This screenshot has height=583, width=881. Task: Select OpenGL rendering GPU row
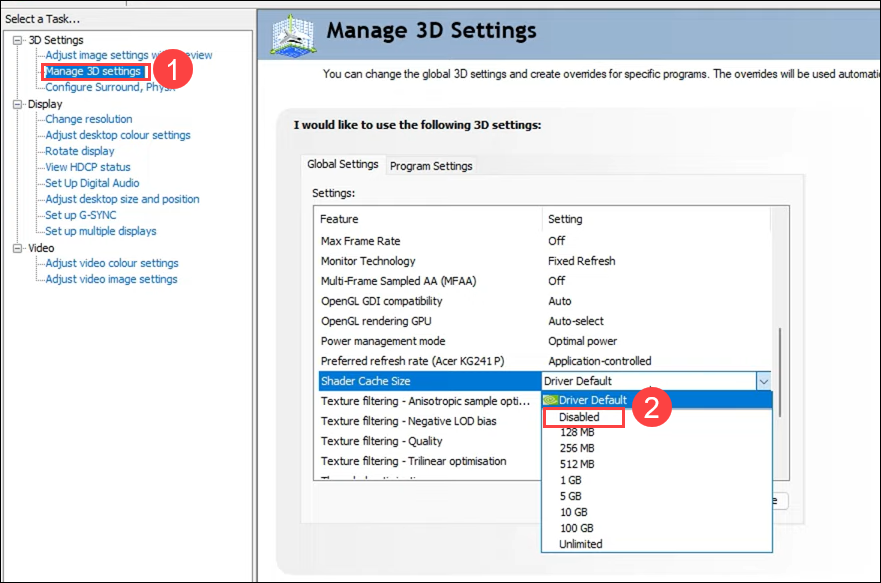pos(542,321)
